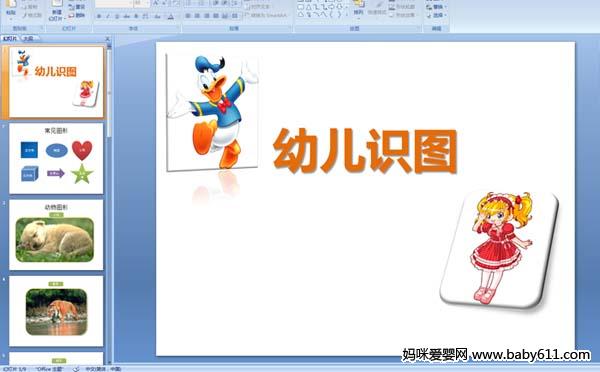Select the sleeping dog slide thumbnail
The width and height of the screenshot is (600, 372).
click(56, 234)
